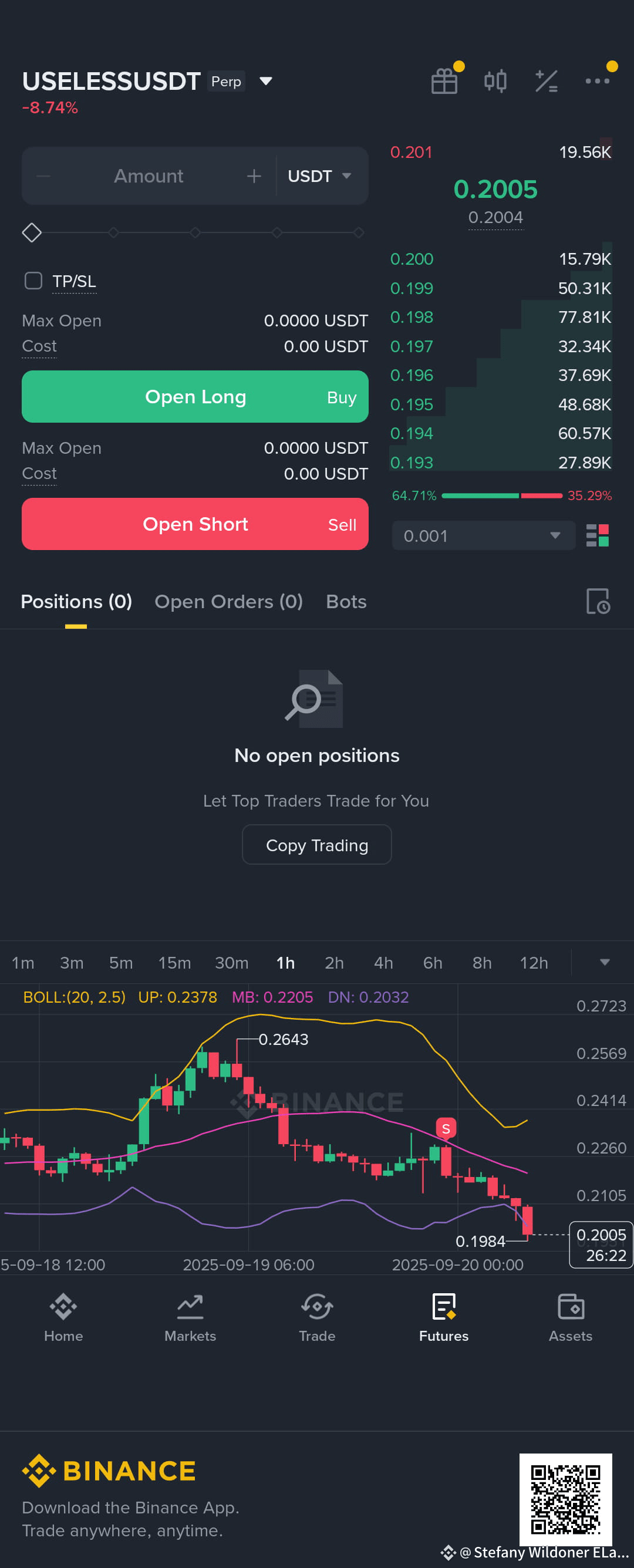Viewport: 634px width, 1568px height.
Task: Open position history document icon
Action: (x=598, y=601)
